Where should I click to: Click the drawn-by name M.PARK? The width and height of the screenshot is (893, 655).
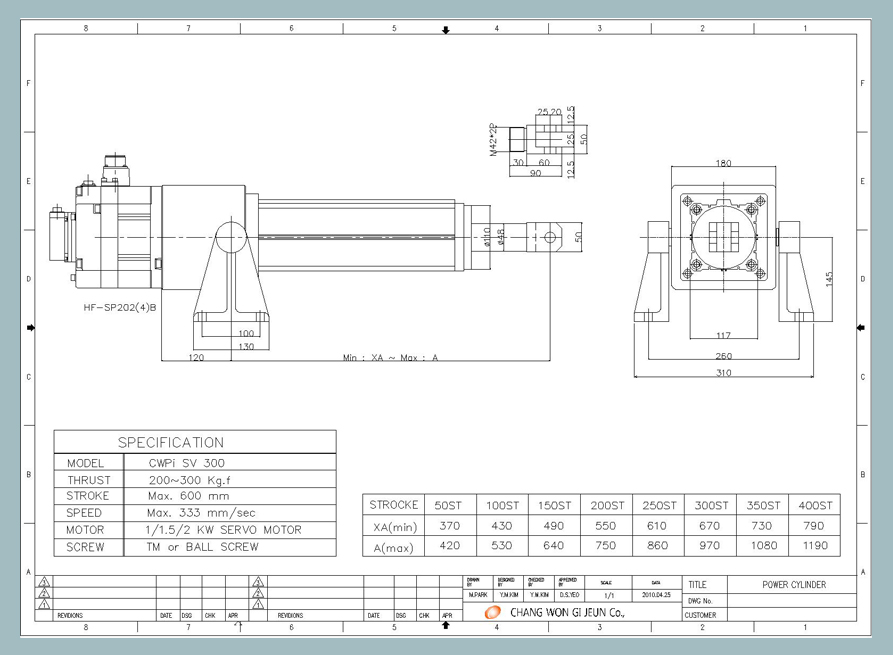pyautogui.click(x=478, y=595)
